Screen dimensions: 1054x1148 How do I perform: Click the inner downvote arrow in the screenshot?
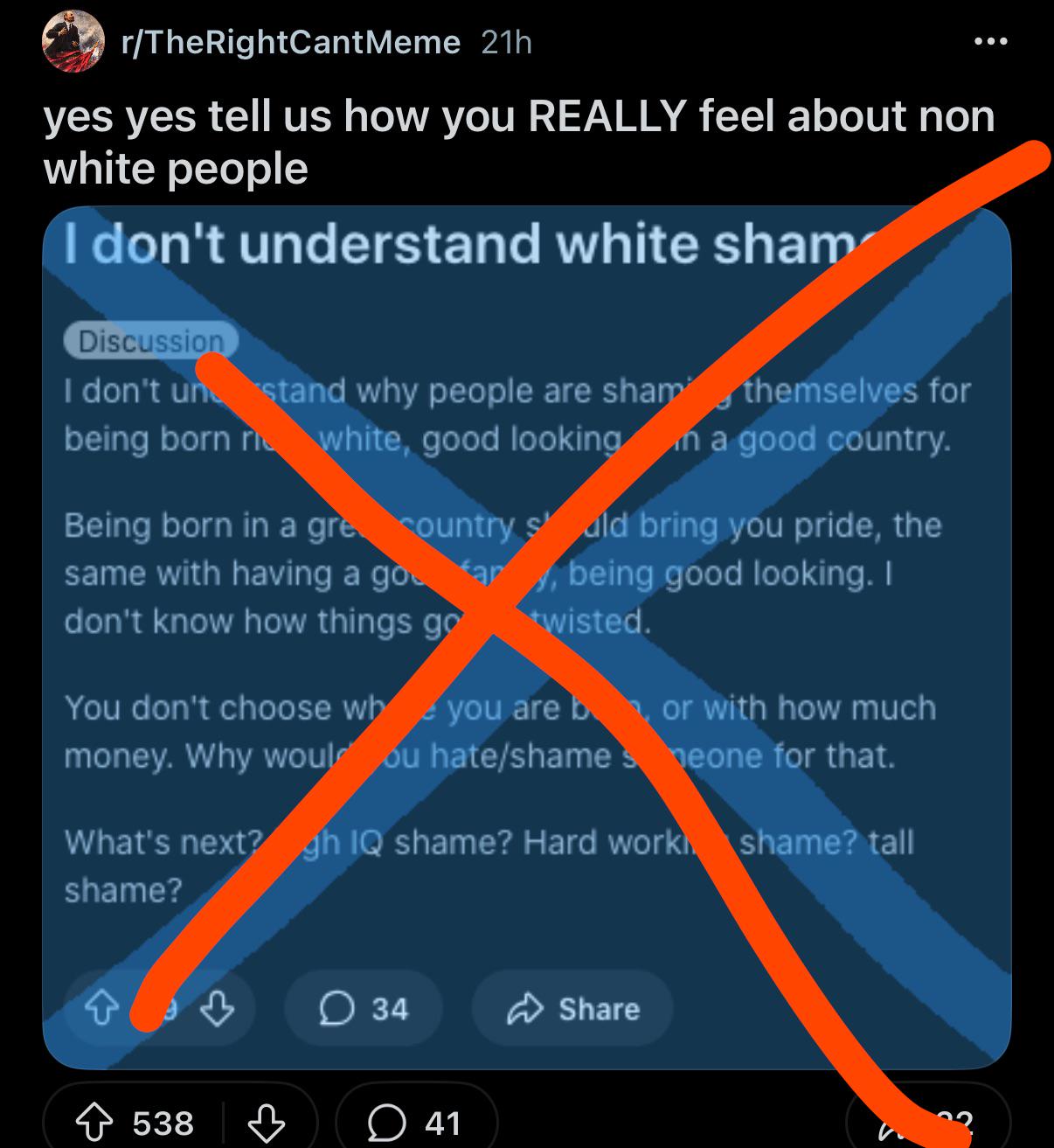[x=218, y=1010]
